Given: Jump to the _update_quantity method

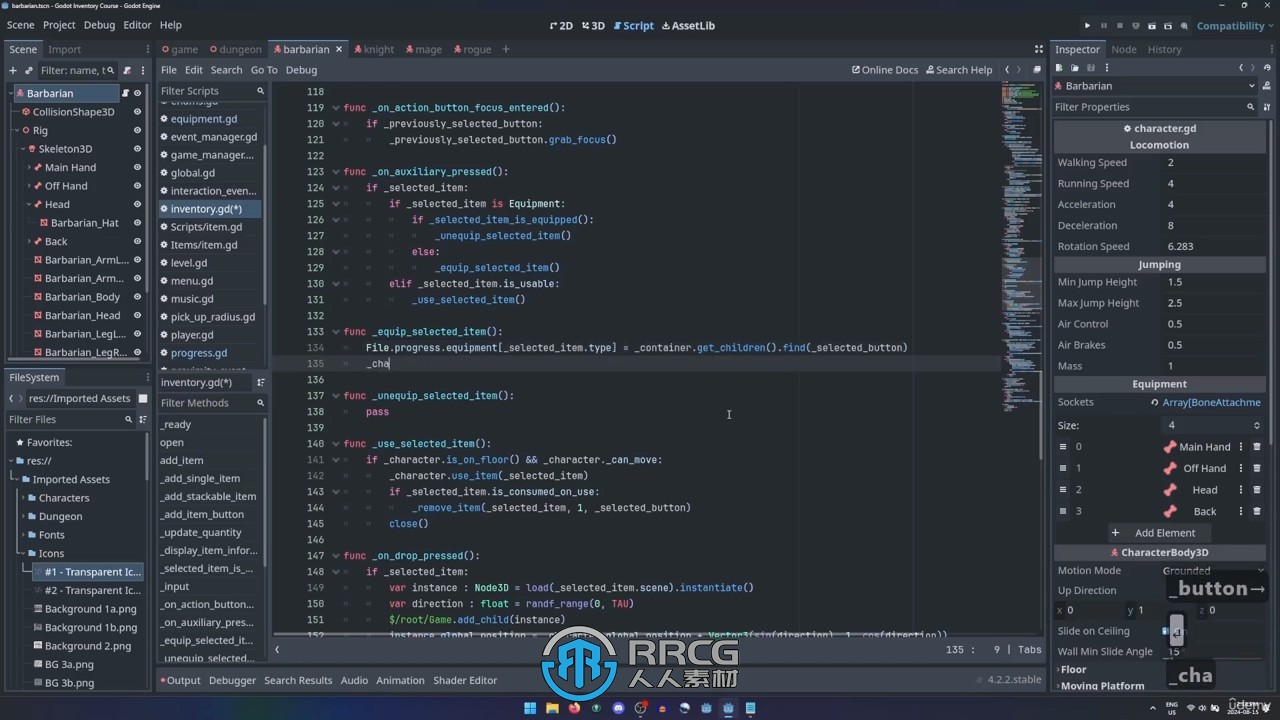Looking at the screenshot, I should coord(211,532).
